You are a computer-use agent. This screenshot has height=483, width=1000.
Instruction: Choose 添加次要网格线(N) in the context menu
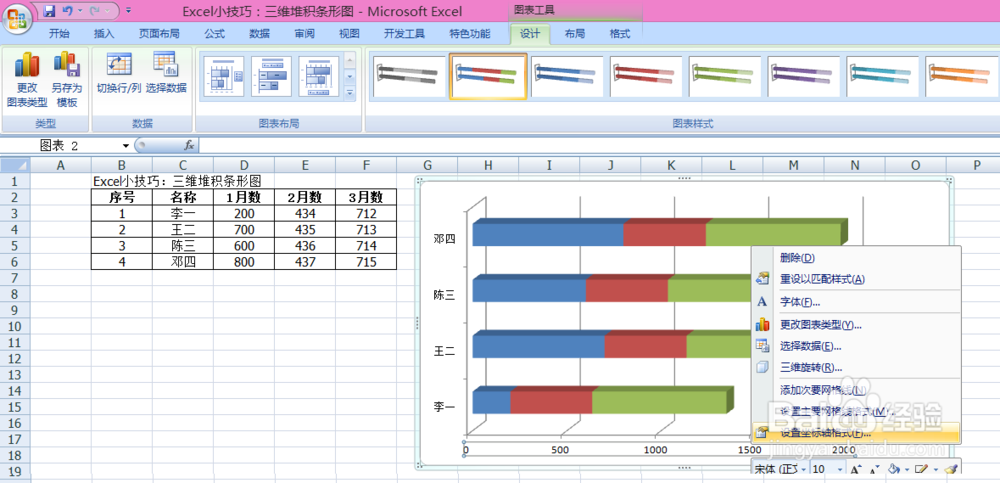click(857, 390)
